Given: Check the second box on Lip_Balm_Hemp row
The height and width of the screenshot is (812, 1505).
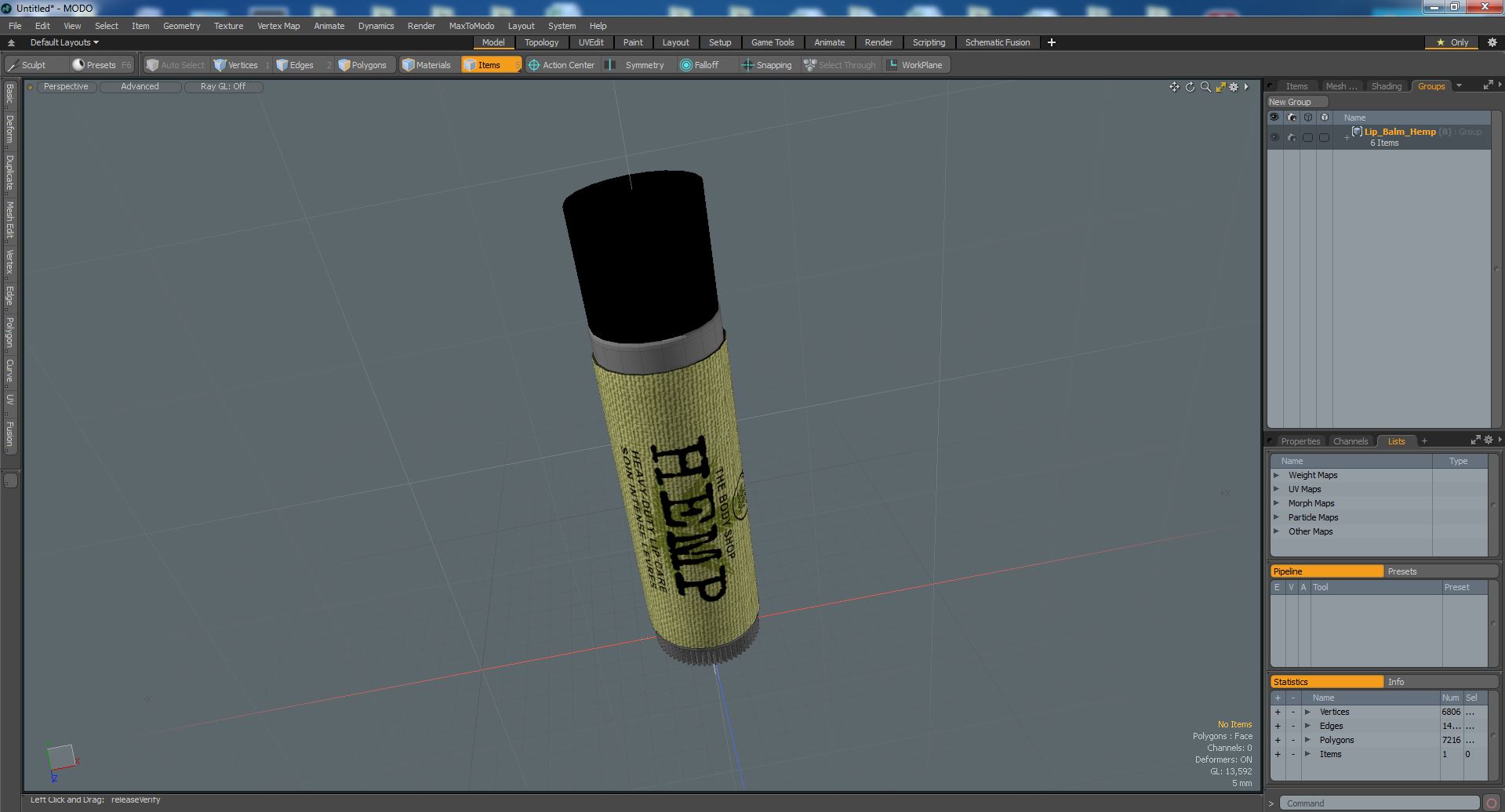Looking at the screenshot, I should click(1324, 137).
